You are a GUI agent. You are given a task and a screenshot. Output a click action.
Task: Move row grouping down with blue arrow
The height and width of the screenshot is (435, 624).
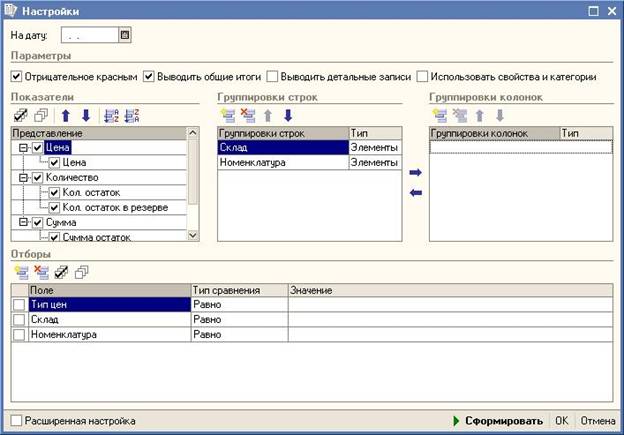(287, 116)
